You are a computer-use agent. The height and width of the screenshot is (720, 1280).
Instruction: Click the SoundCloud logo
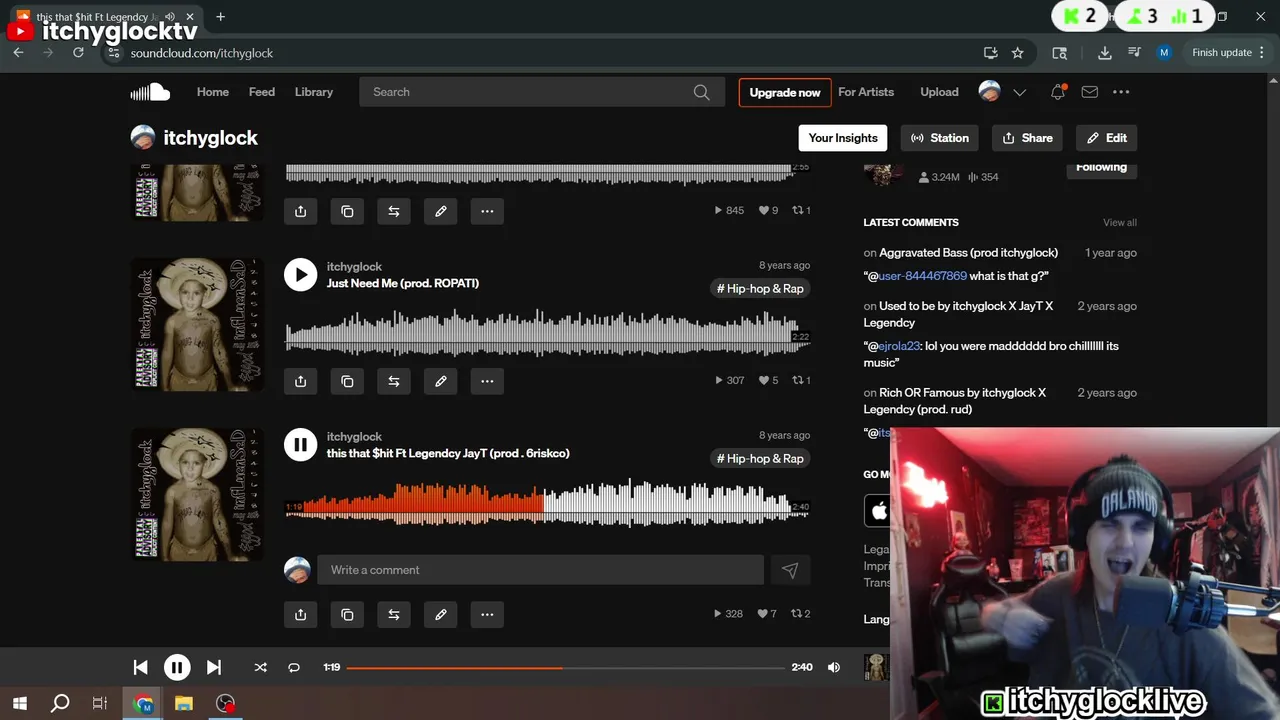pyautogui.click(x=150, y=92)
